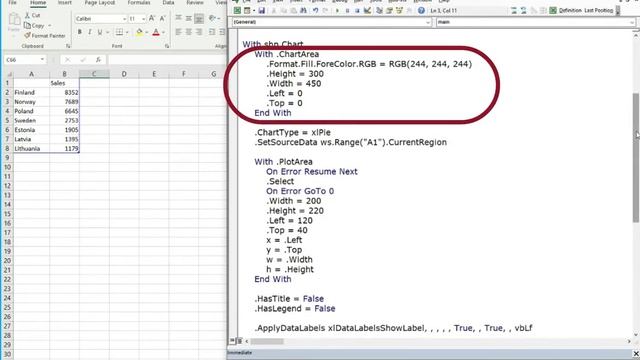Click the Break pause icon in VBA toolbar
Screen dimensions: 640x360
coord(347,10)
